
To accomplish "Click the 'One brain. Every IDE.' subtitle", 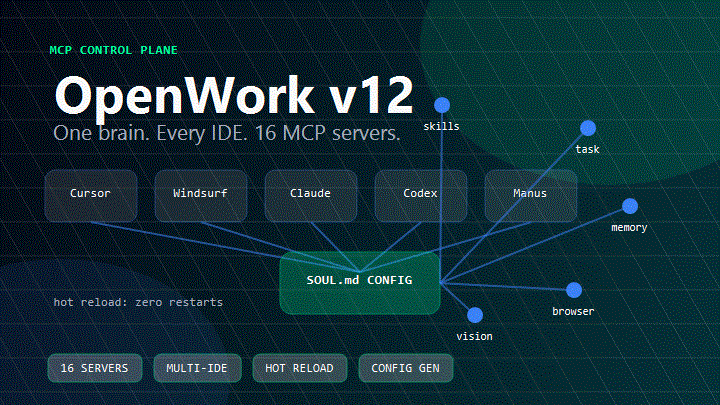I will coord(227,133).
